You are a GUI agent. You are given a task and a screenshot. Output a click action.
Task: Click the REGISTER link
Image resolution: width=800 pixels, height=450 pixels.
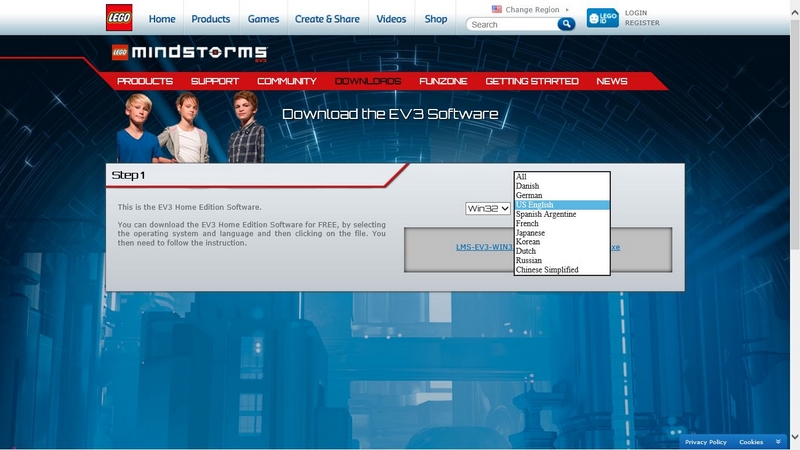pyautogui.click(x=642, y=23)
